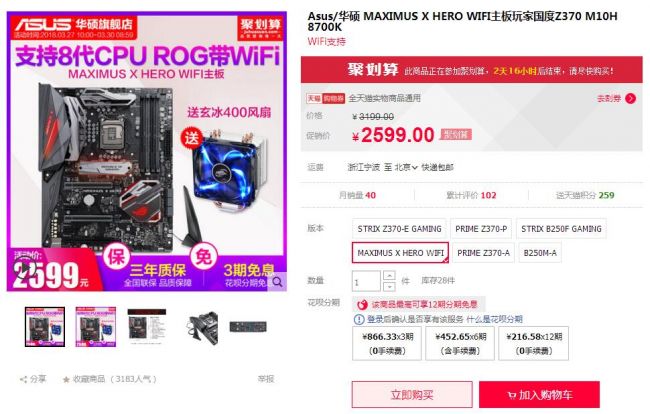Click the info icon beside login notice

tap(358, 319)
